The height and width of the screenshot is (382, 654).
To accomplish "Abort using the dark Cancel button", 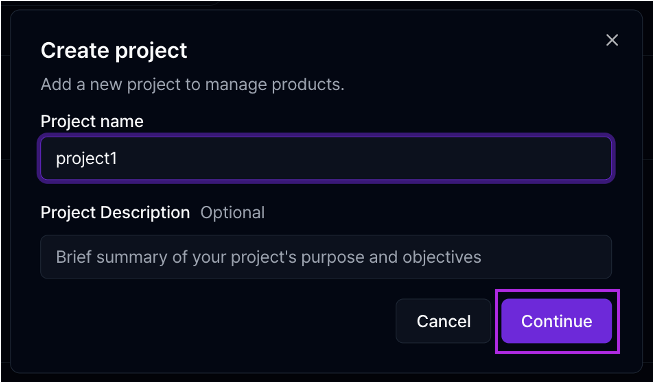I will coord(443,321).
